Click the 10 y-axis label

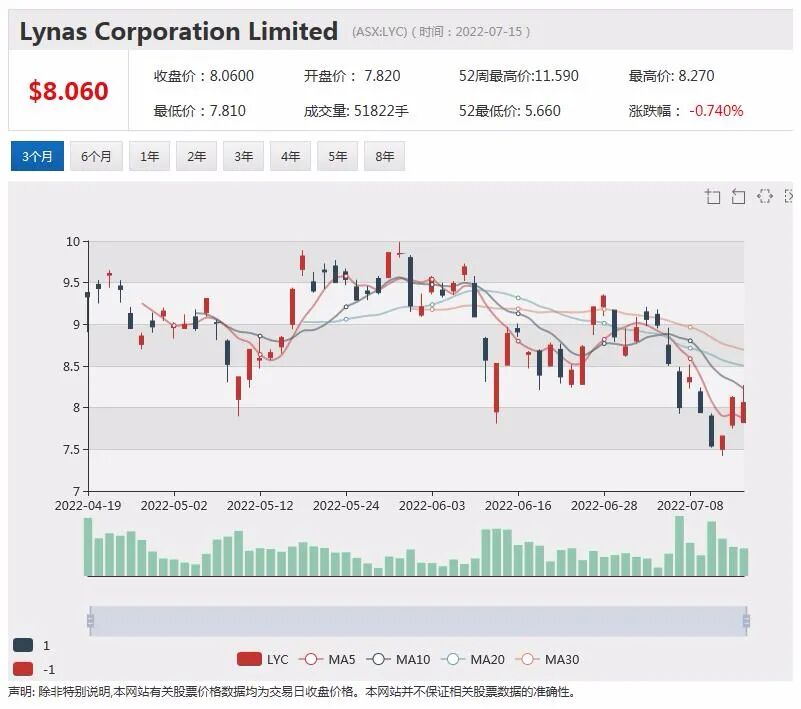(x=73, y=242)
